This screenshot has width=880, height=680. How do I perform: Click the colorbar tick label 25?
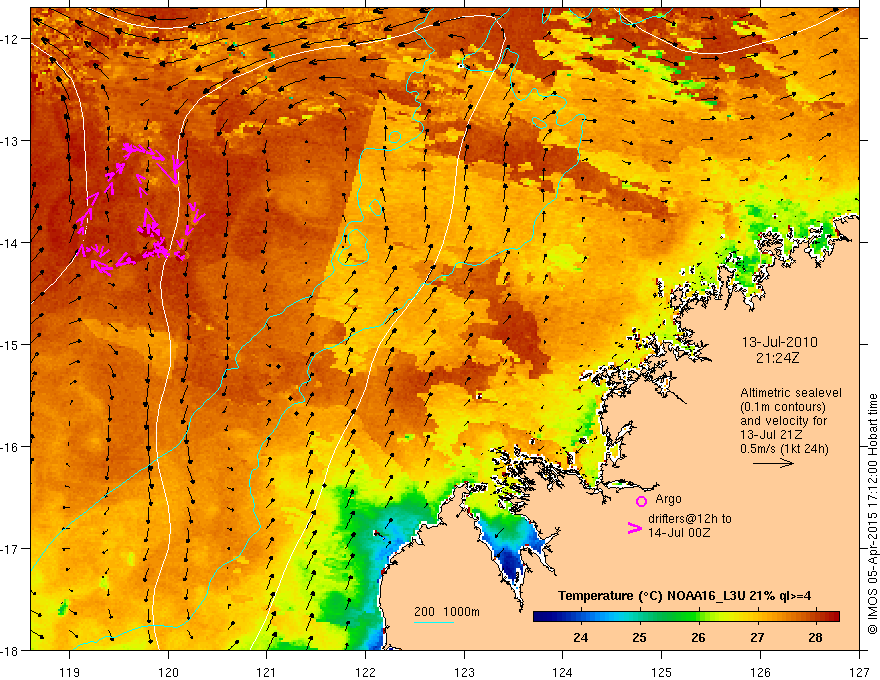point(639,638)
